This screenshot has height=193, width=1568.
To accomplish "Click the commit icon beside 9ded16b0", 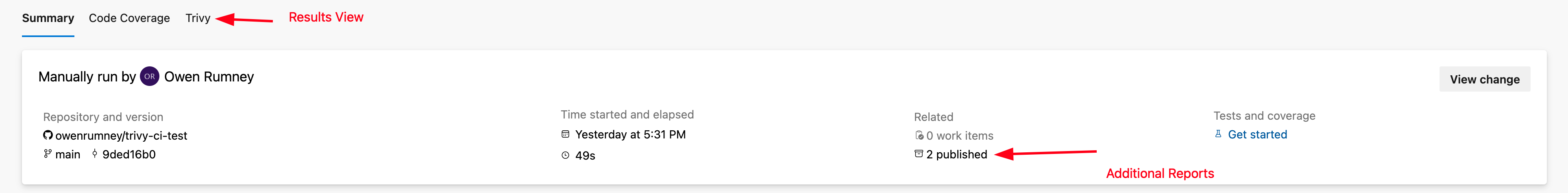I will pos(94,154).
